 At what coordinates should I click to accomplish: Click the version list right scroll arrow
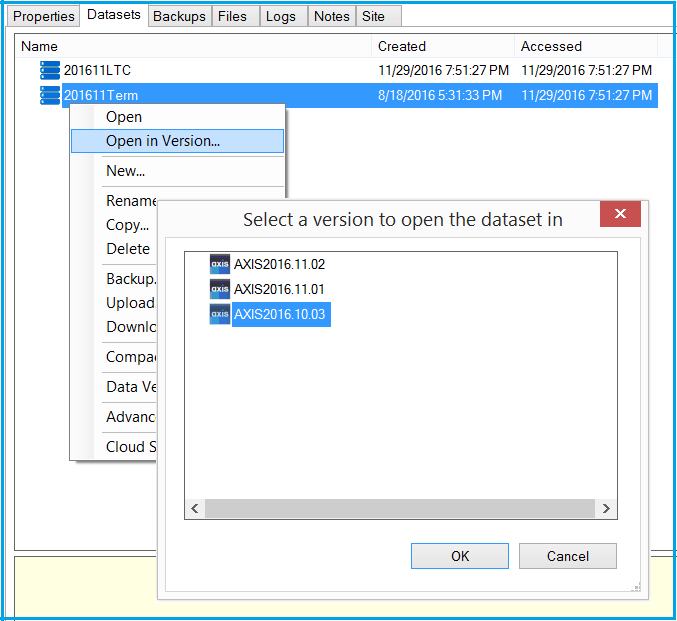[x=606, y=508]
